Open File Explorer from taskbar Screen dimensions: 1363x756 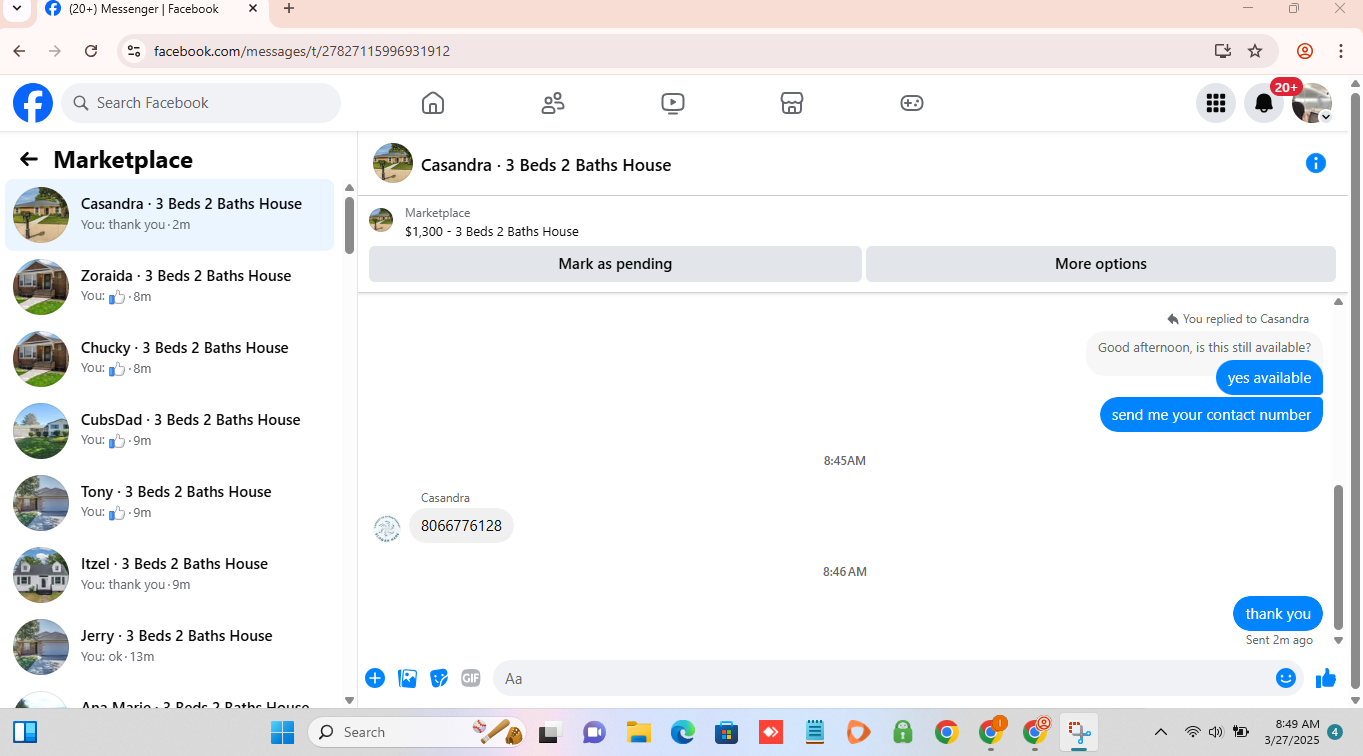[x=639, y=733]
